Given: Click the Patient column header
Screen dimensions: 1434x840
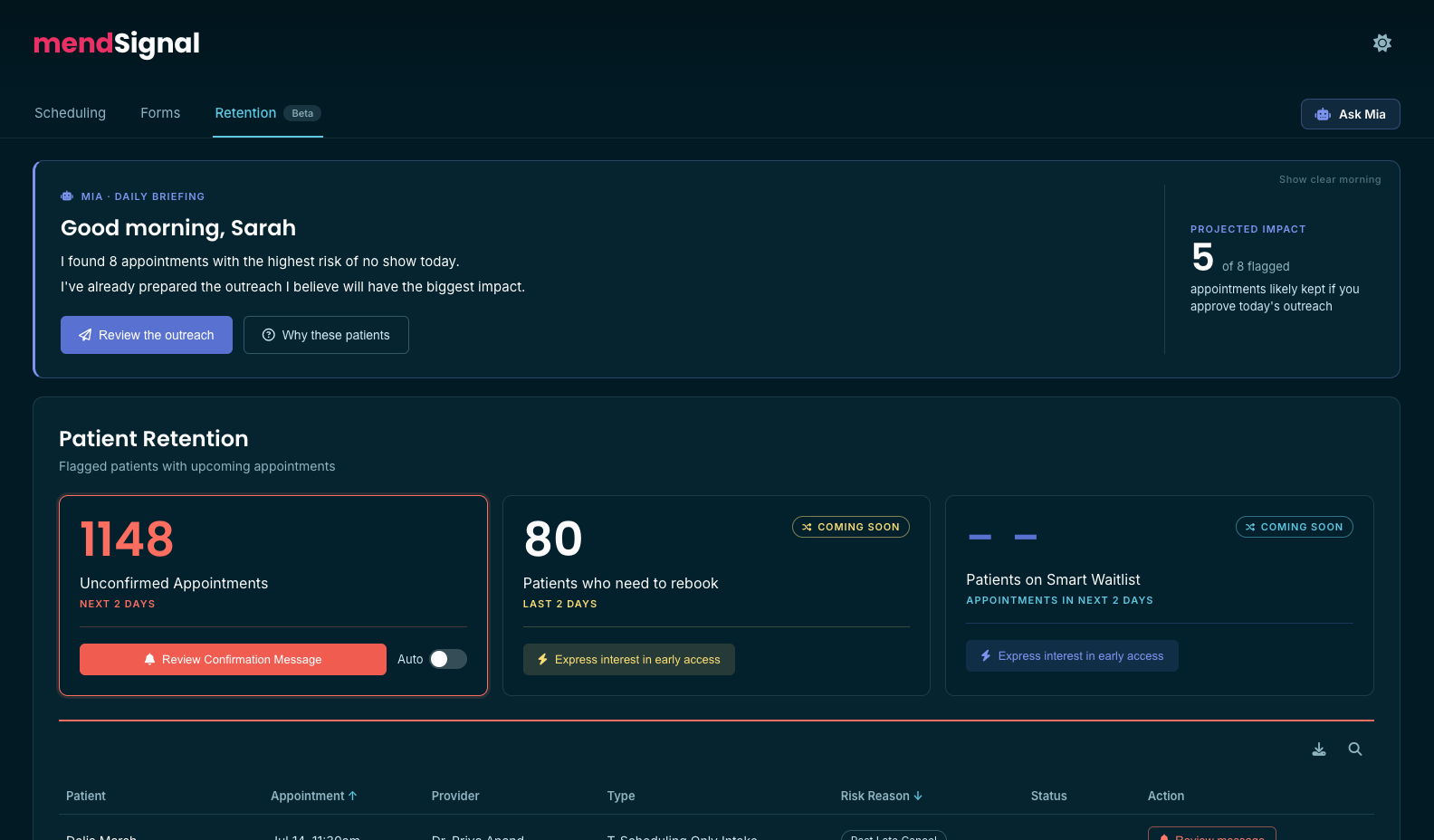Looking at the screenshot, I should pos(86,796).
